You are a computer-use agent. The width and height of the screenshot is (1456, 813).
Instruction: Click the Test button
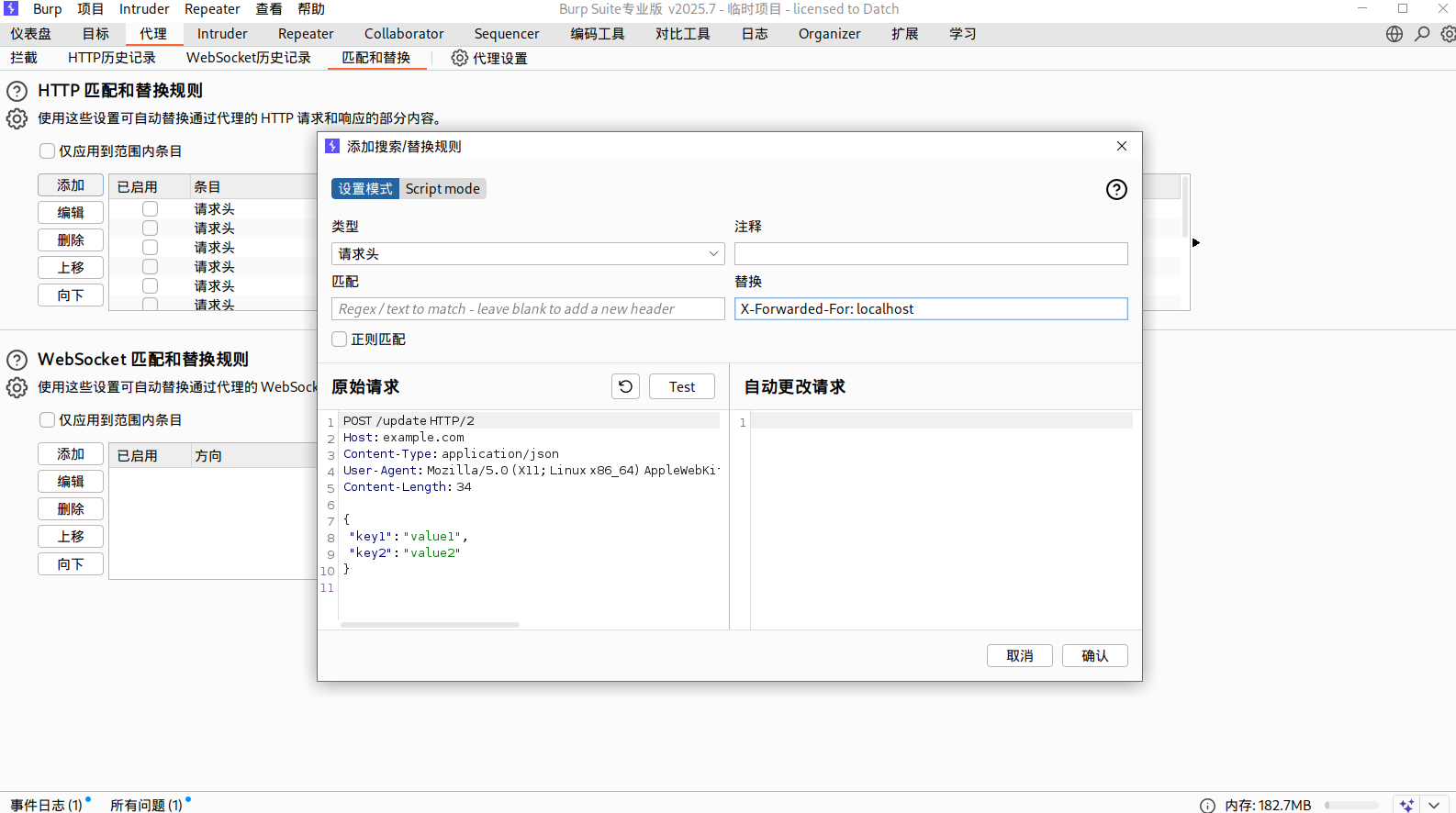(682, 386)
